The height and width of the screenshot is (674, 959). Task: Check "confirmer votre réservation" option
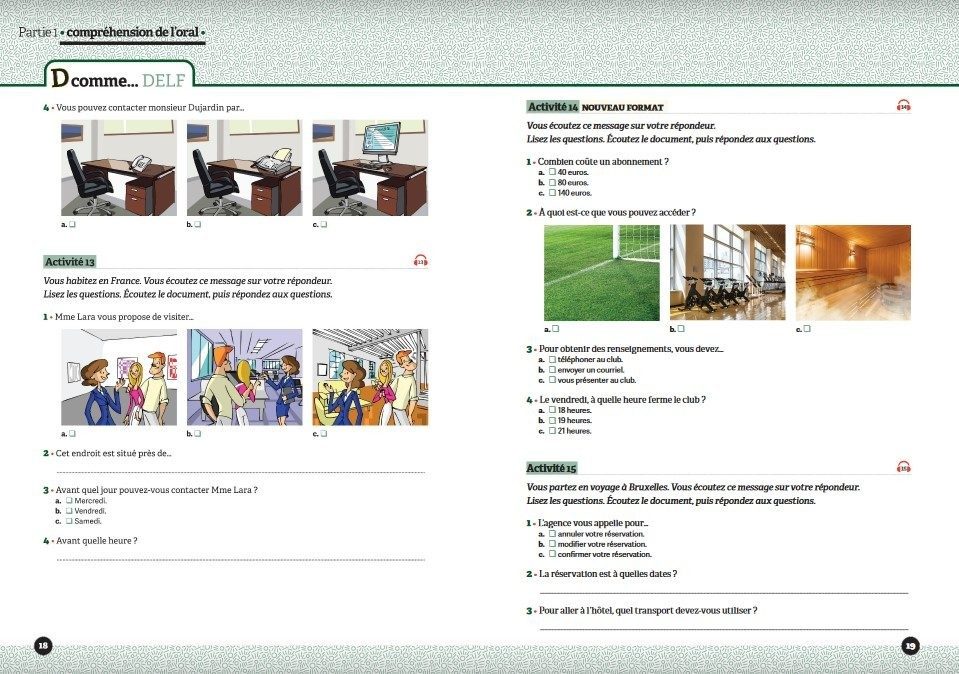coord(552,554)
